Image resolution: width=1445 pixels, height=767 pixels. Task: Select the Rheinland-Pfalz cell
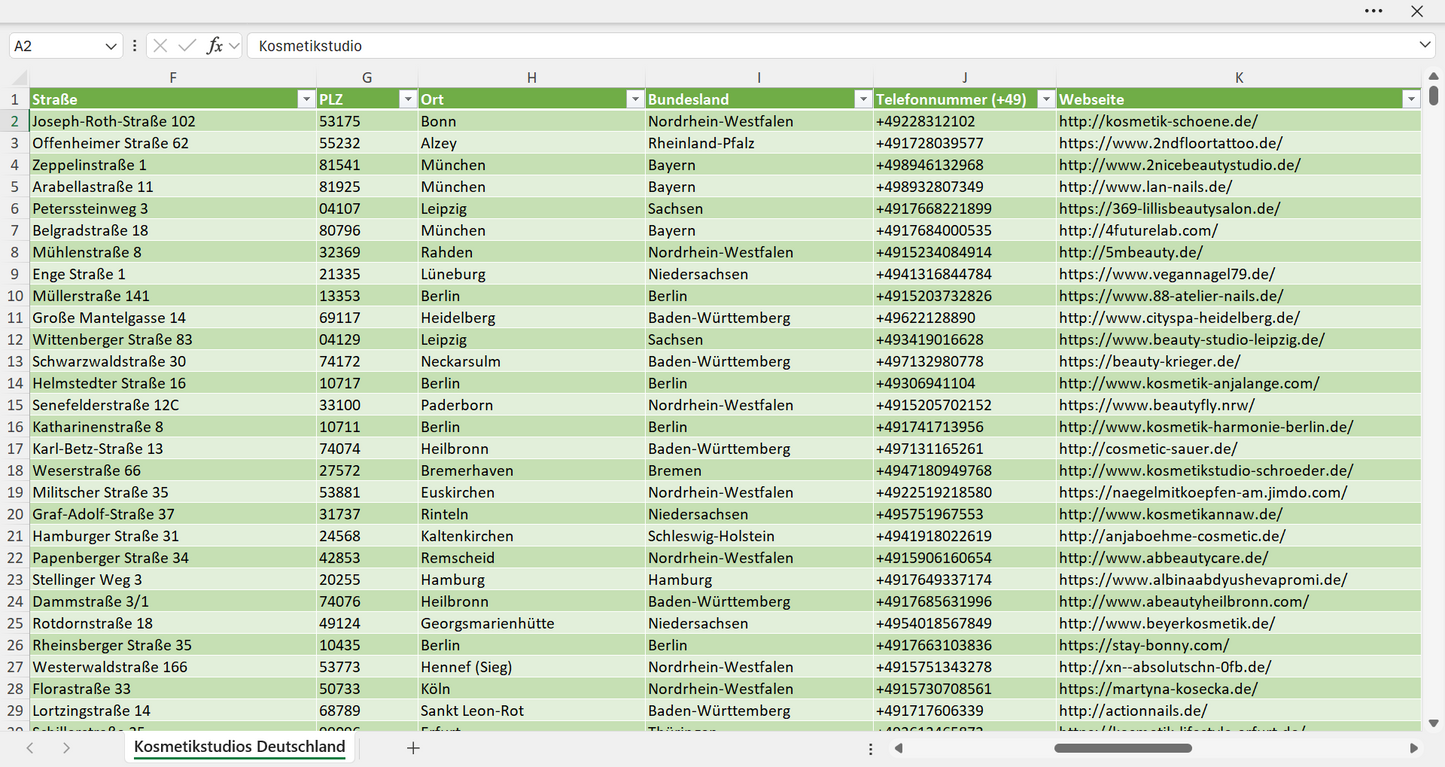[759, 143]
